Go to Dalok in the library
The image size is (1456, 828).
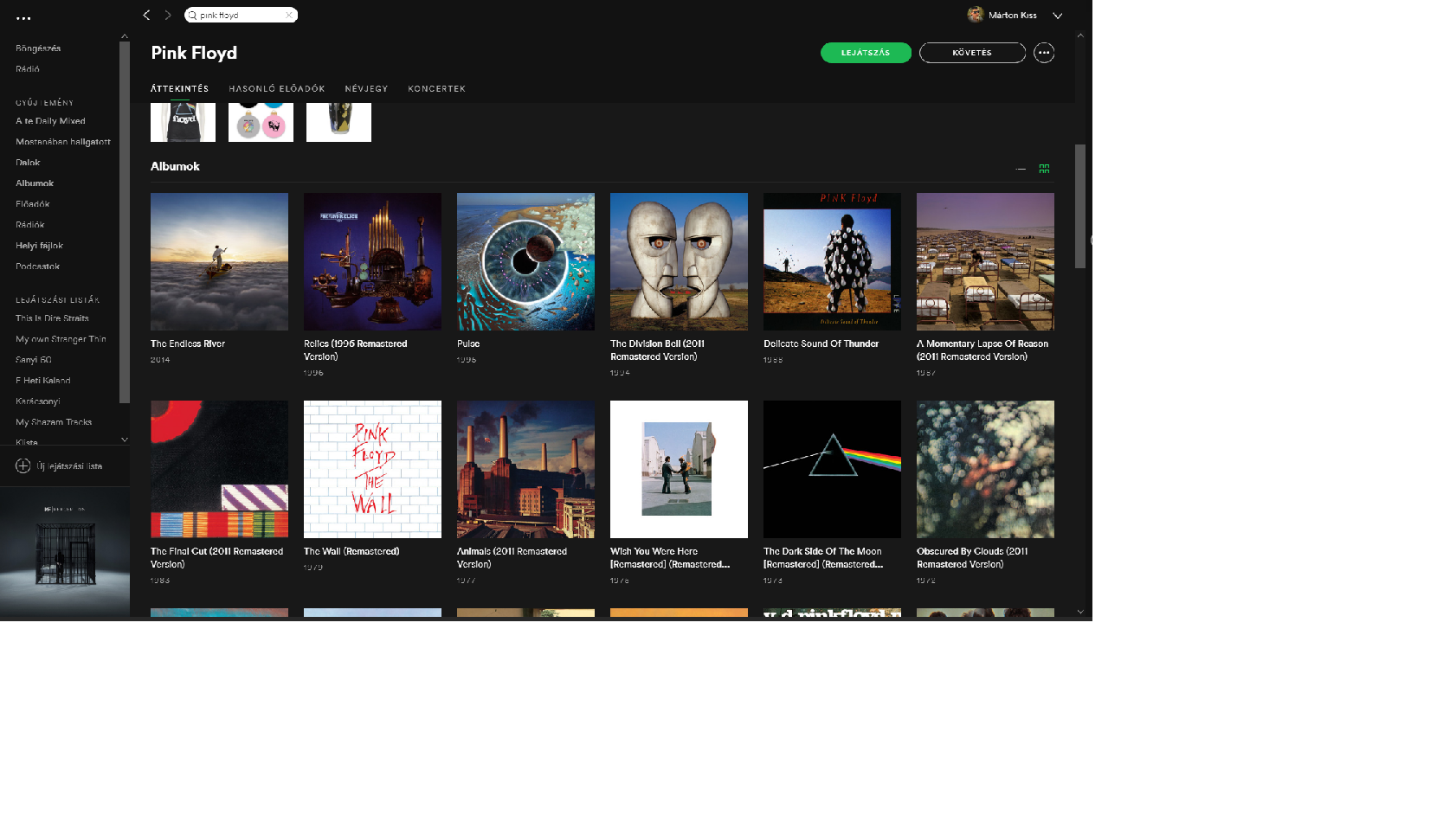(28, 163)
